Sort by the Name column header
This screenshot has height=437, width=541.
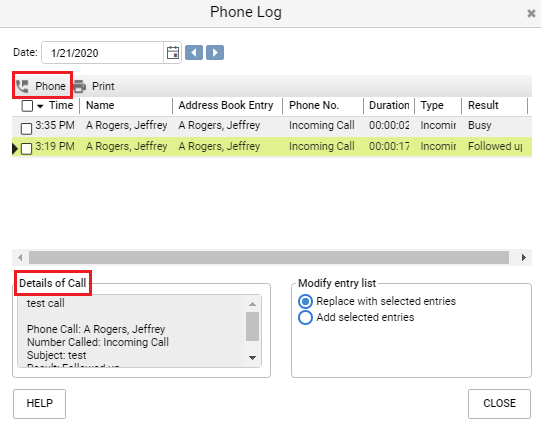pos(100,105)
